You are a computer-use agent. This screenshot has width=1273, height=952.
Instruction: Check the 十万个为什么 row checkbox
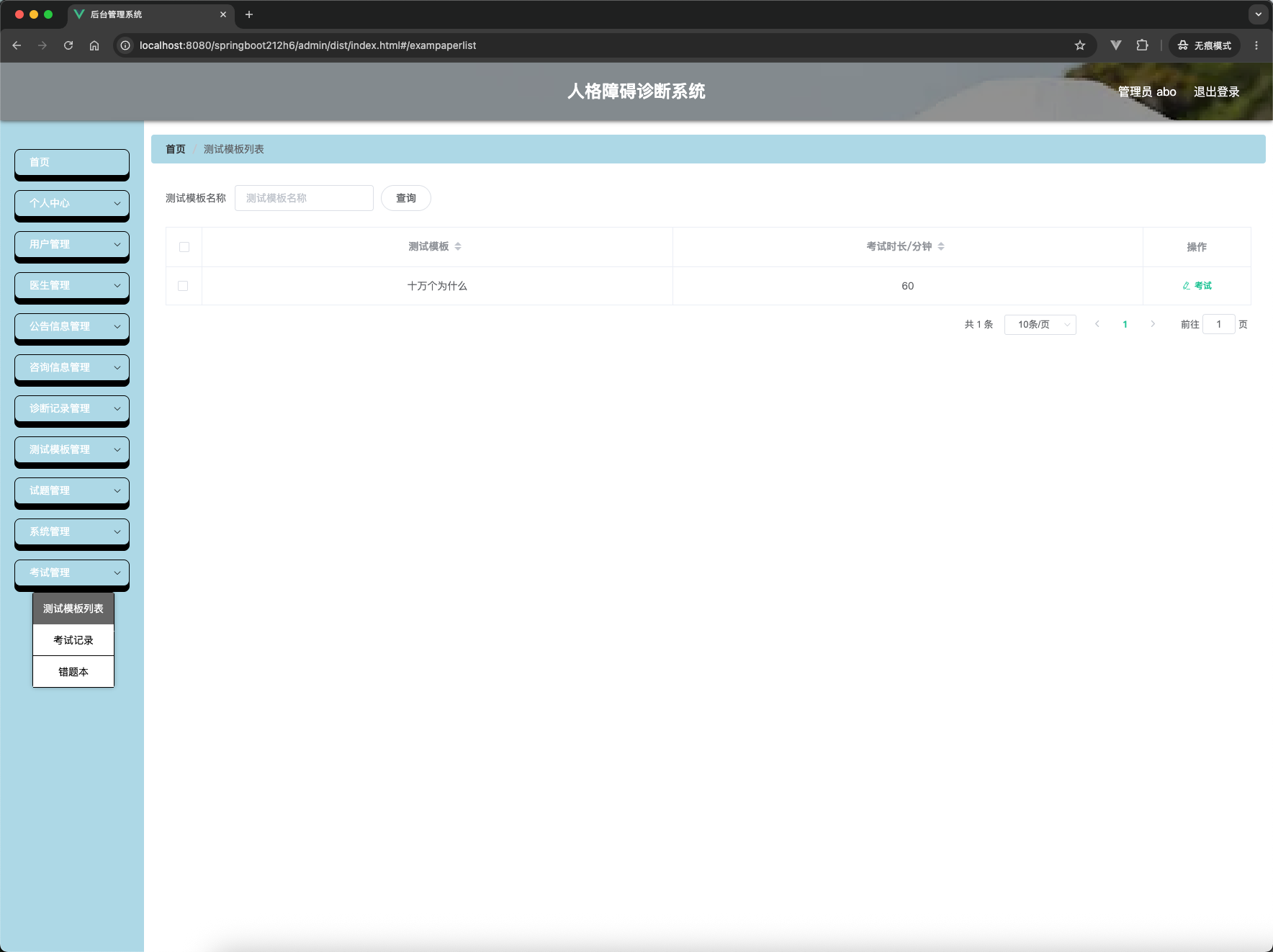(183, 286)
